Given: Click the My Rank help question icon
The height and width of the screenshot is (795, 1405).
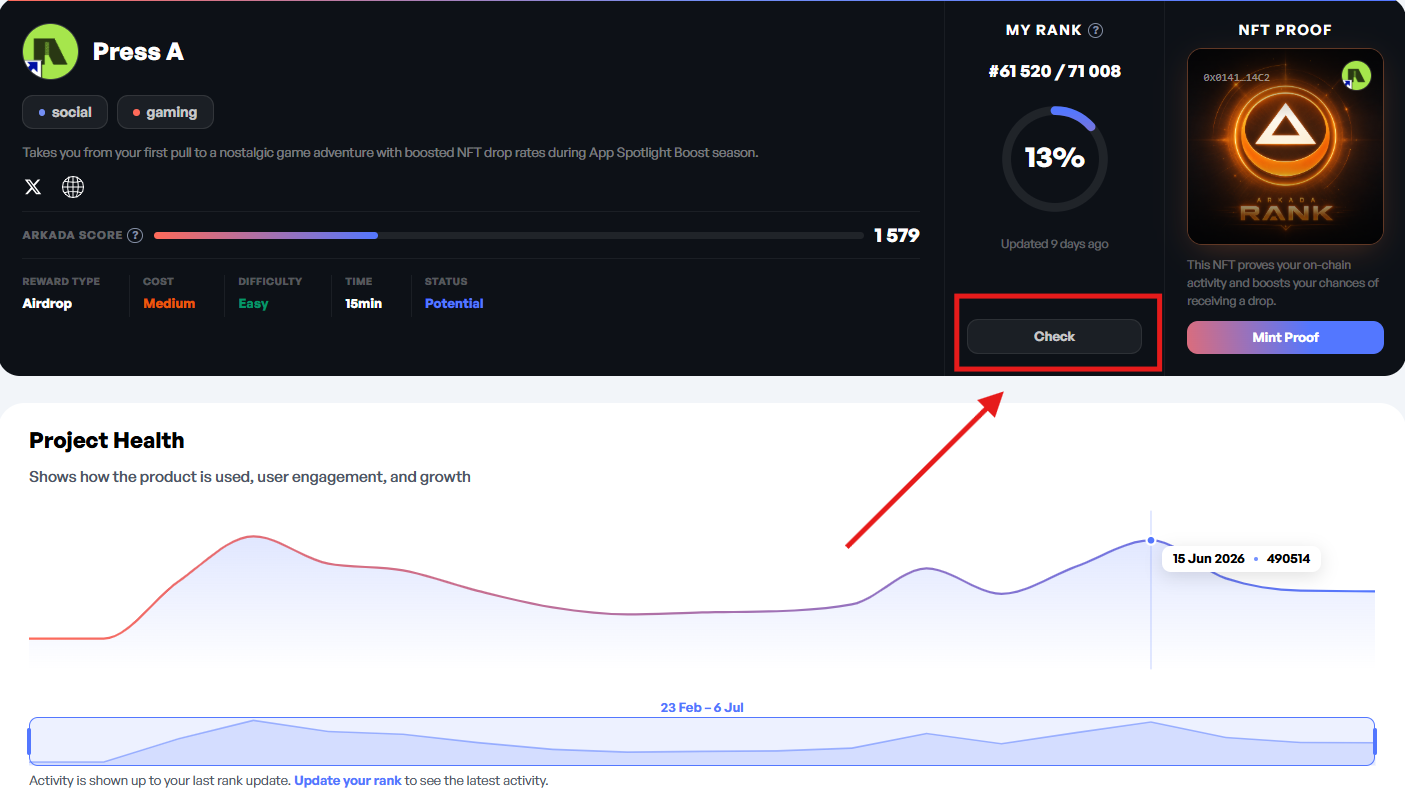Looking at the screenshot, I should tap(1096, 30).
